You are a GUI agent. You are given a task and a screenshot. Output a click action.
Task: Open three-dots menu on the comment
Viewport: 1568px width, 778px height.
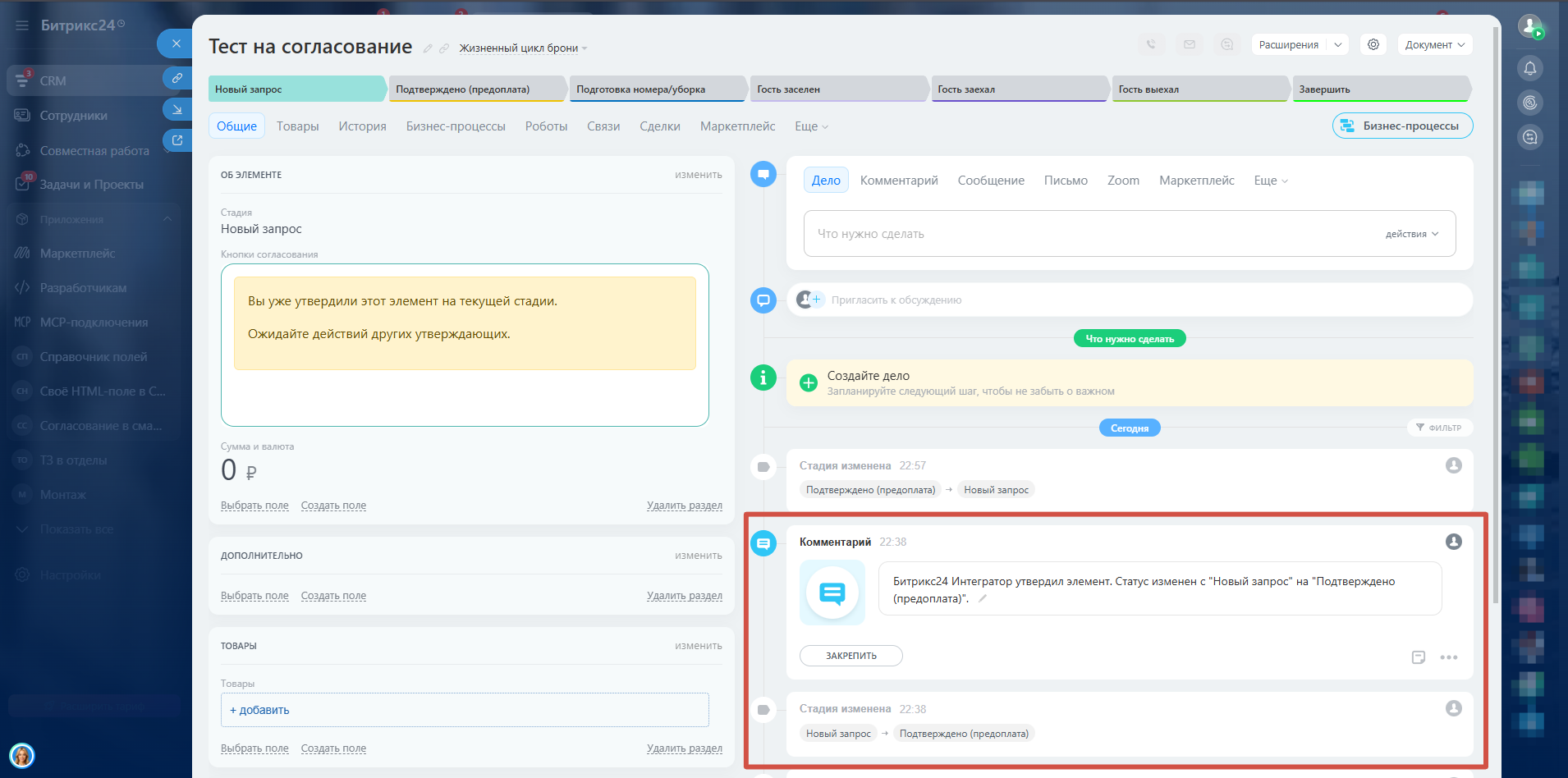1448,657
